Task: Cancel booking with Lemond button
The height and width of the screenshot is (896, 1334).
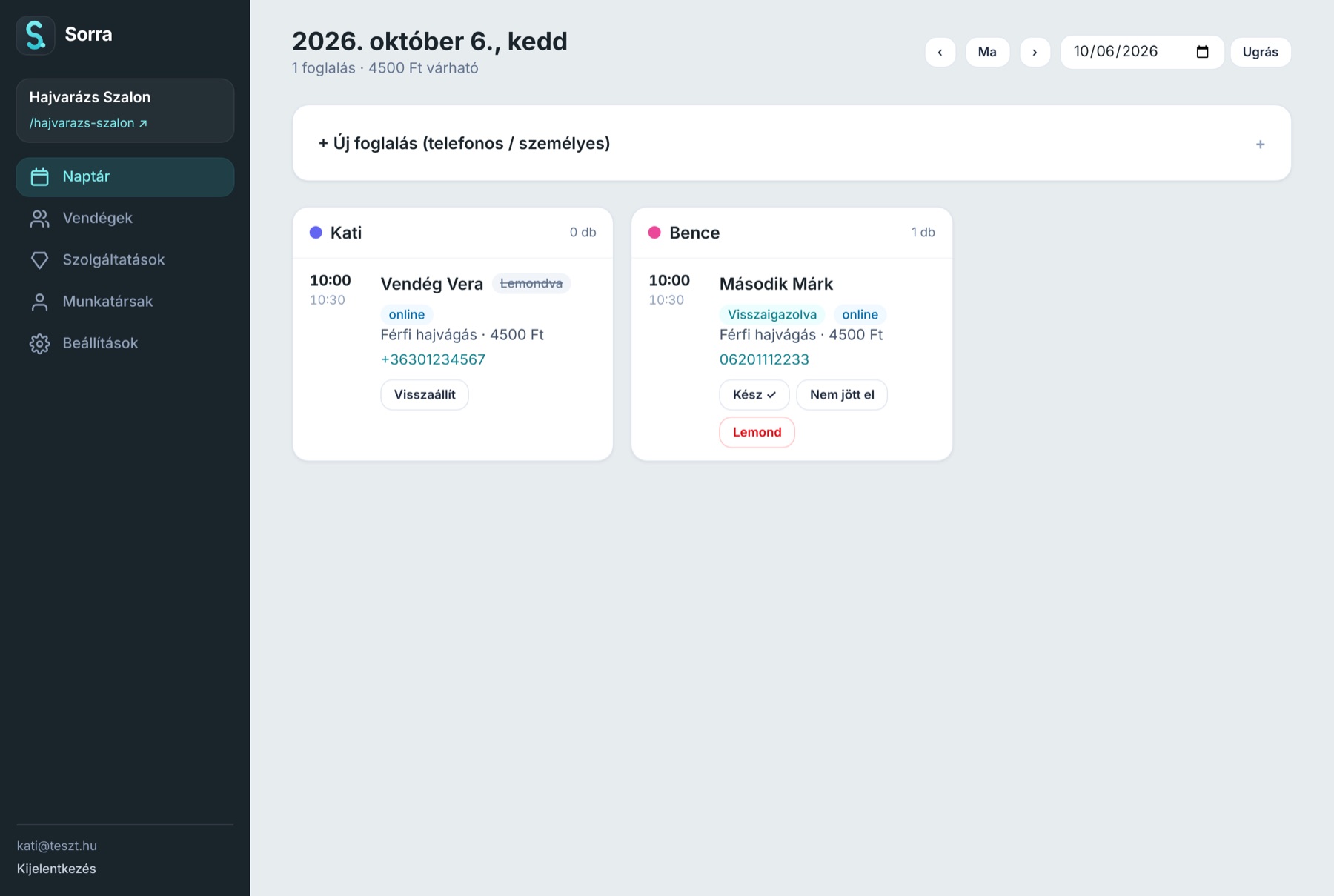Action: tap(757, 433)
